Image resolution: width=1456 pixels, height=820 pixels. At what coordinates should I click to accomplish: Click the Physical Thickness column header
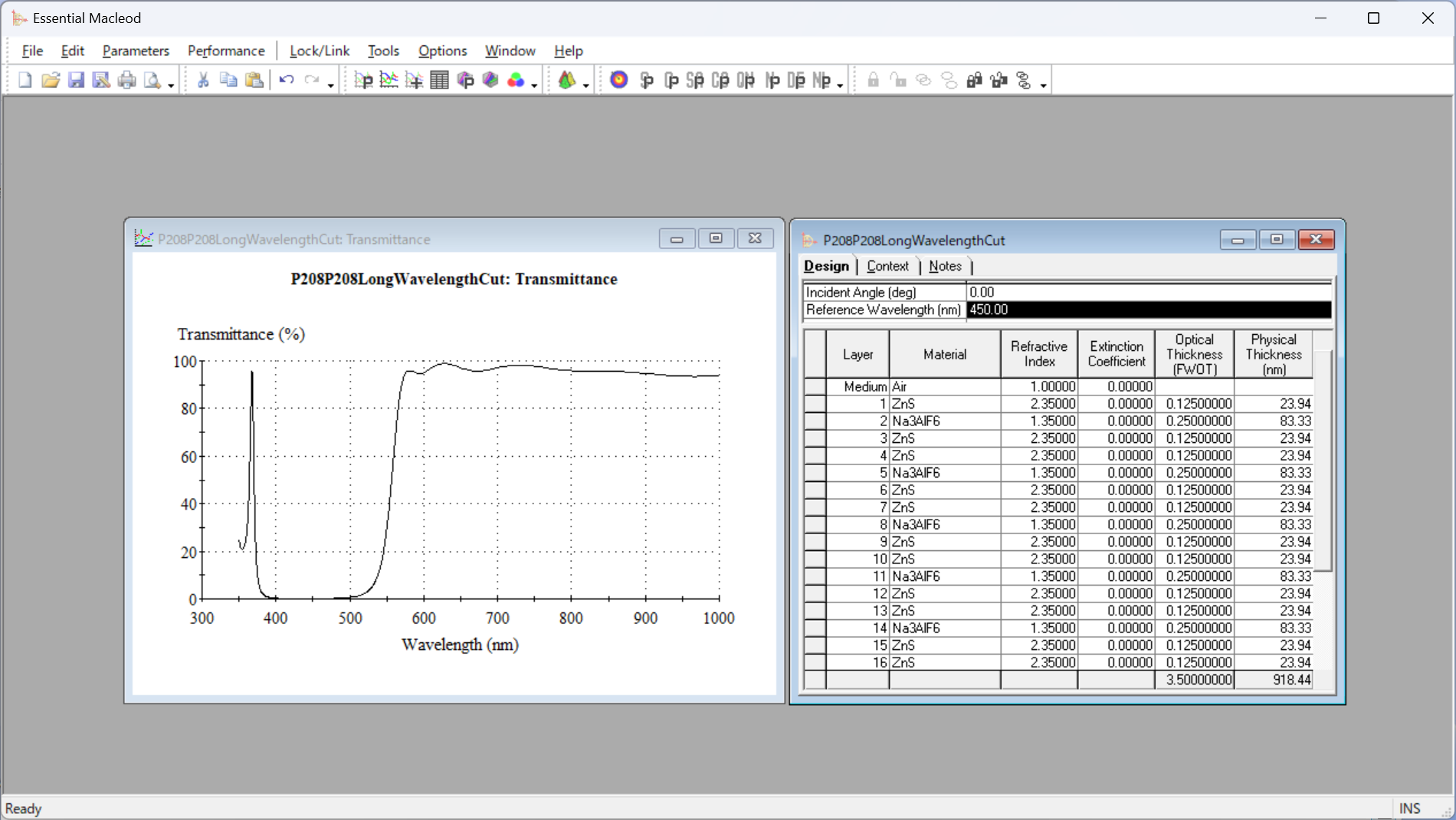click(1274, 354)
